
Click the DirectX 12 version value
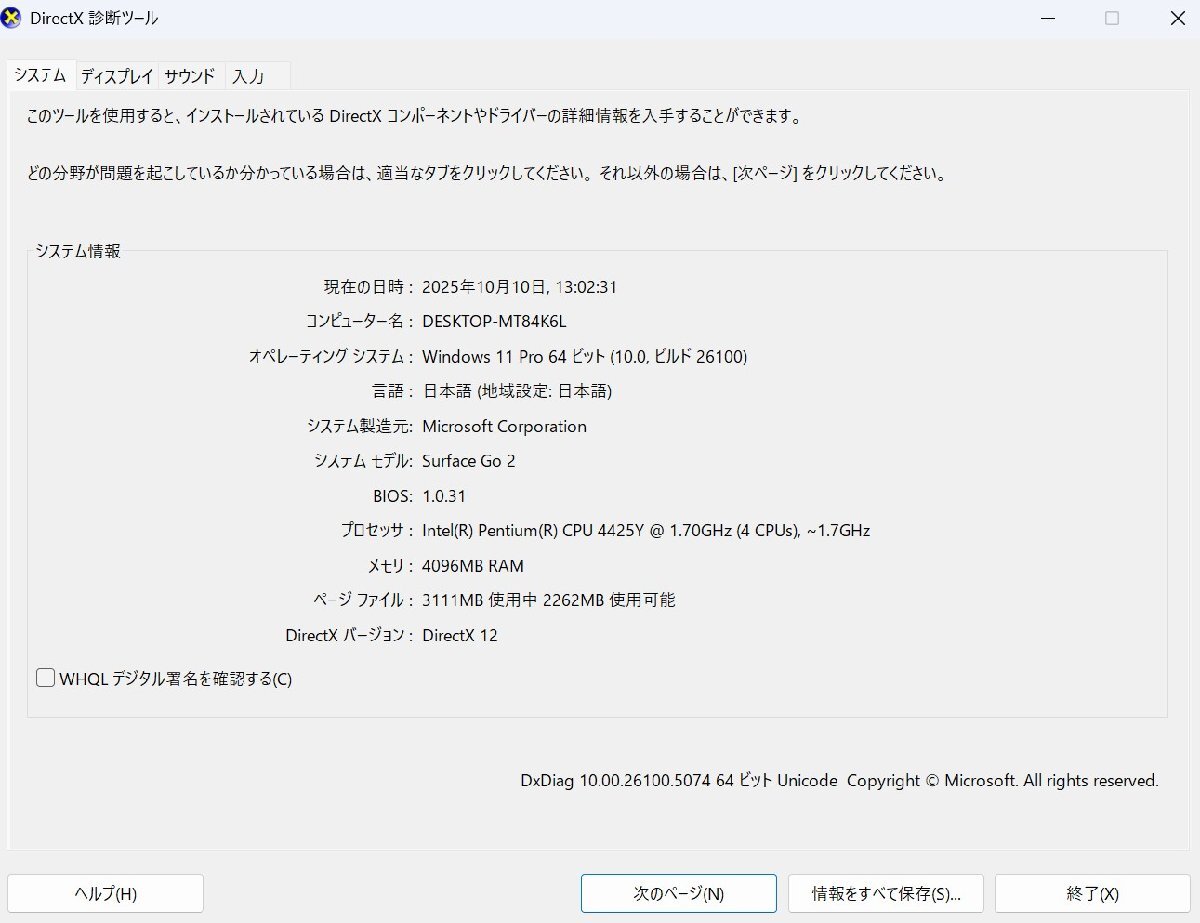click(461, 635)
